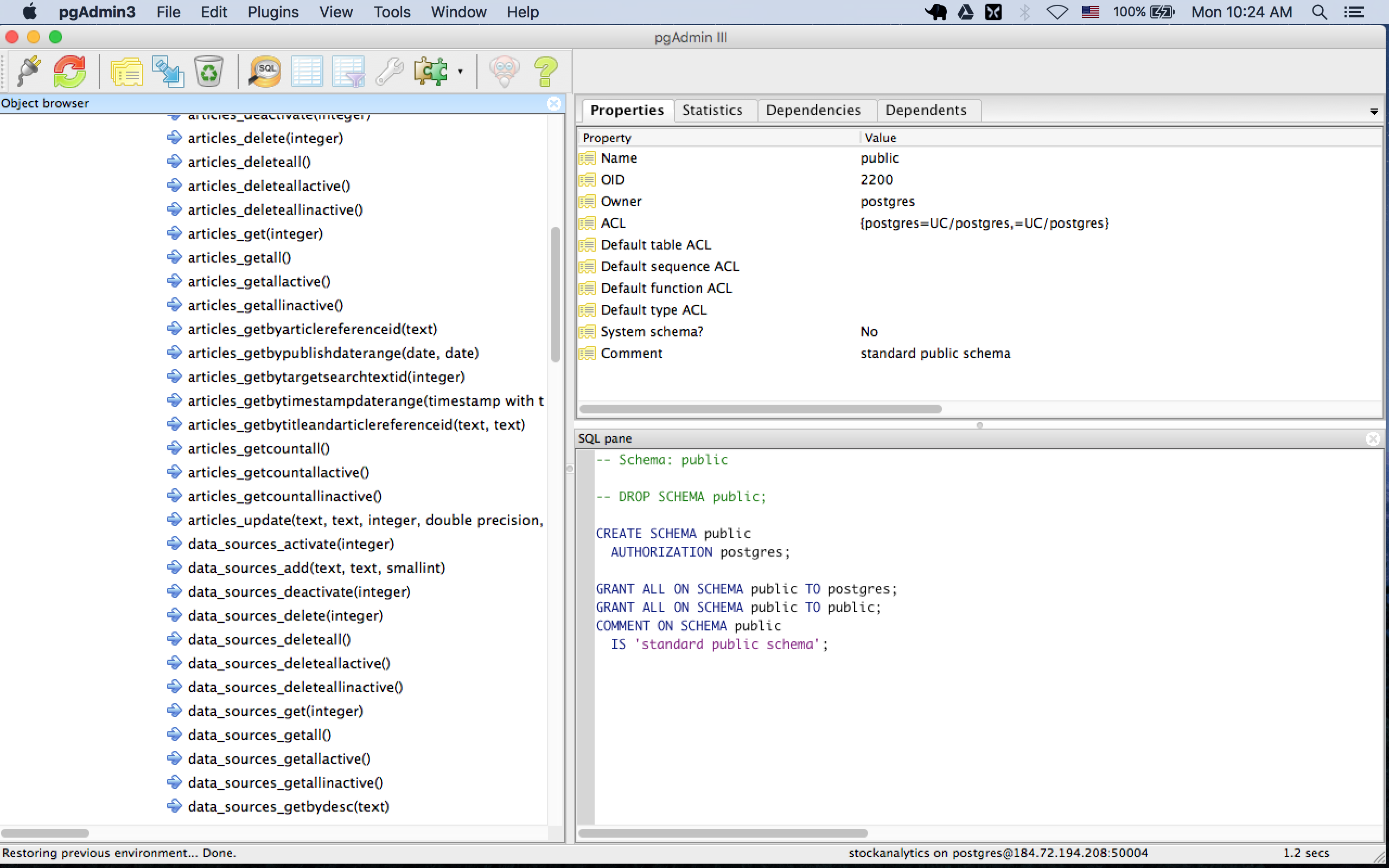This screenshot has height=868, width=1389.
Task: Select articles_getcountall() function
Action: 258,448
